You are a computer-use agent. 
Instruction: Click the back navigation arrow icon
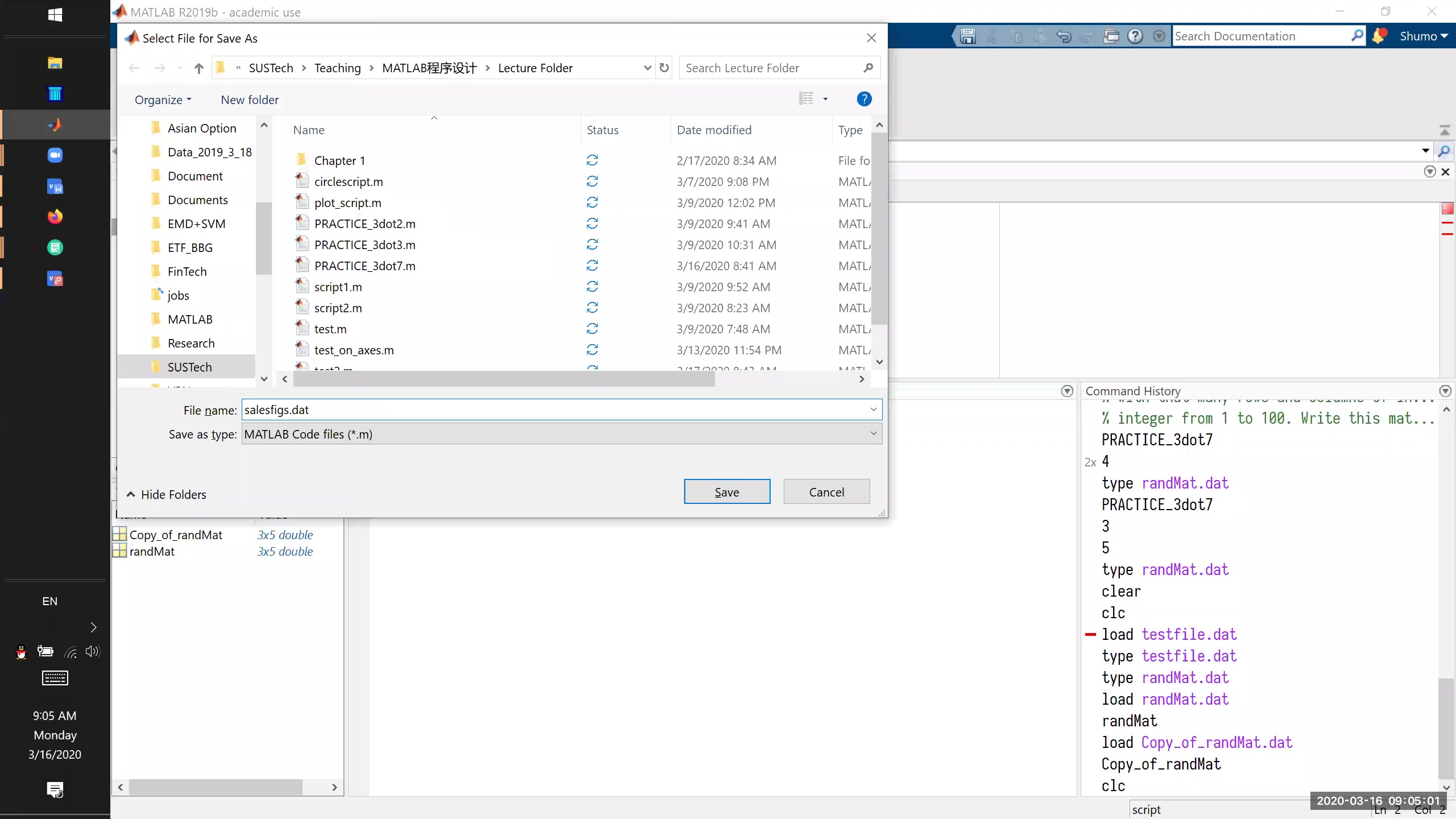(133, 68)
